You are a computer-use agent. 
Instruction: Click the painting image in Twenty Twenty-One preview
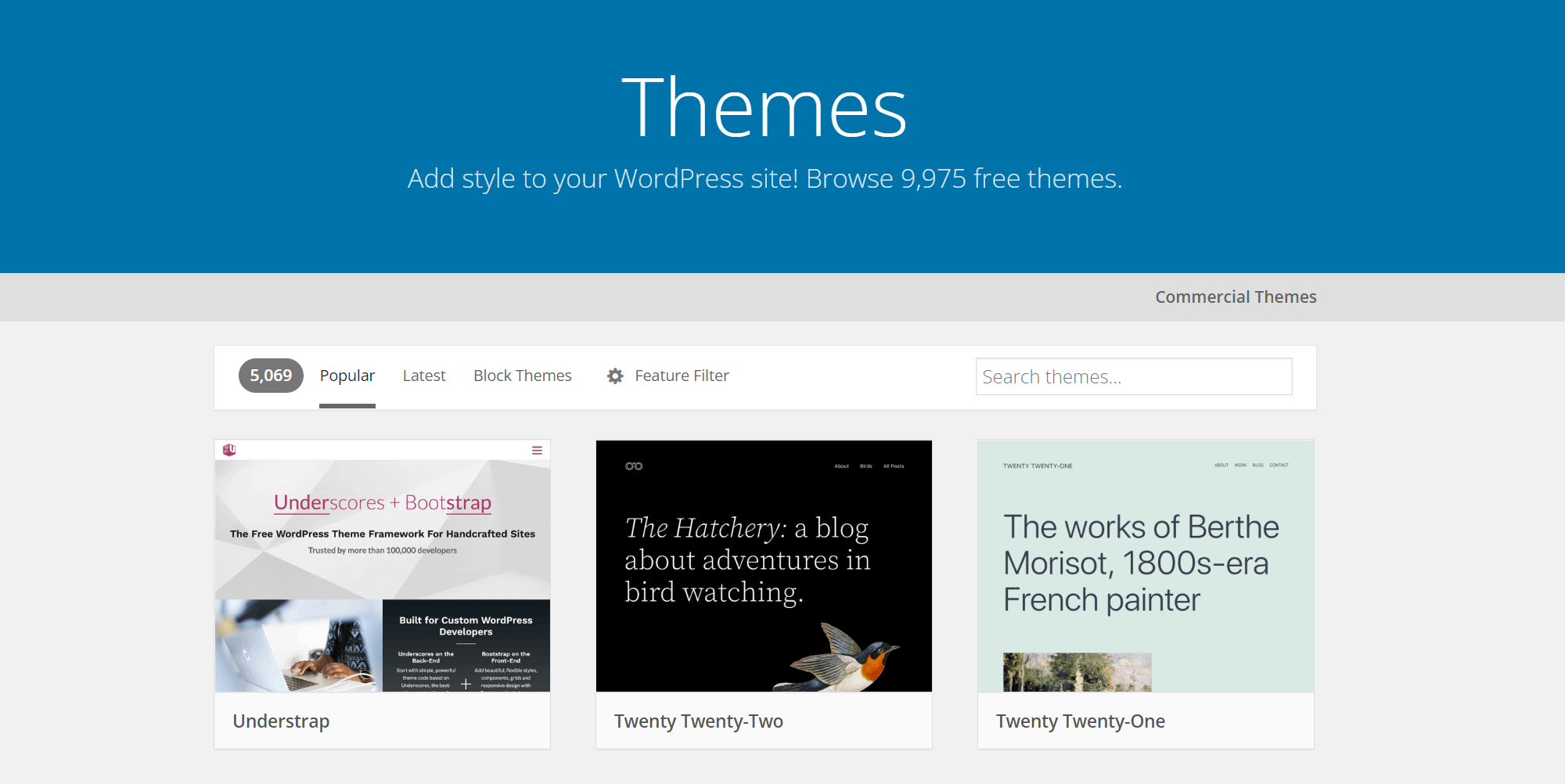tap(1078, 672)
